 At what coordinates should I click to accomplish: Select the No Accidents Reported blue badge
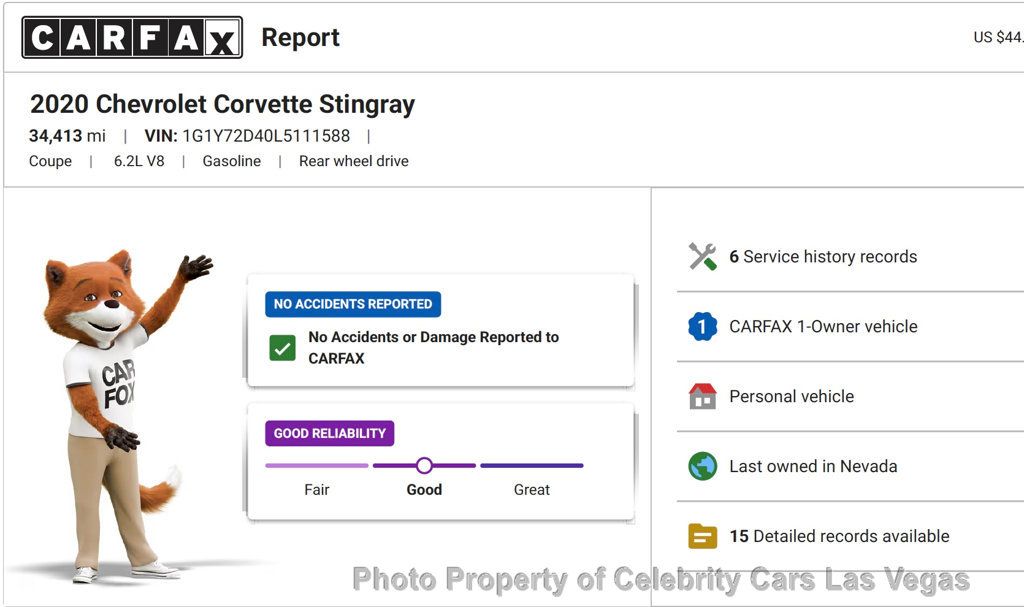353,304
